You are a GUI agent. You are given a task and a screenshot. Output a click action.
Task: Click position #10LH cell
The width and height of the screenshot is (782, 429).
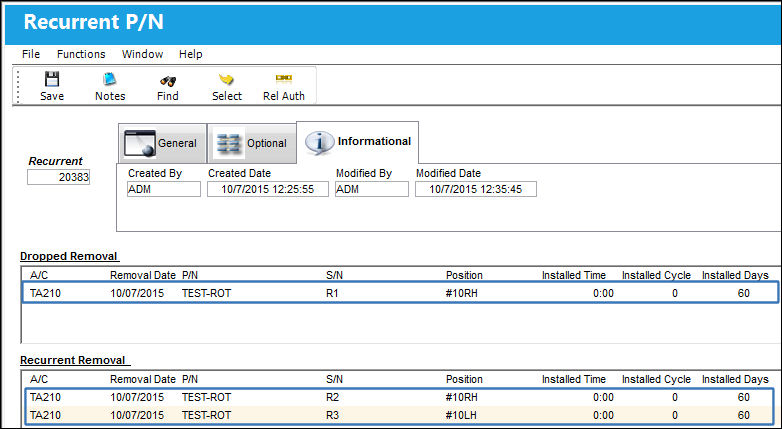click(461, 415)
